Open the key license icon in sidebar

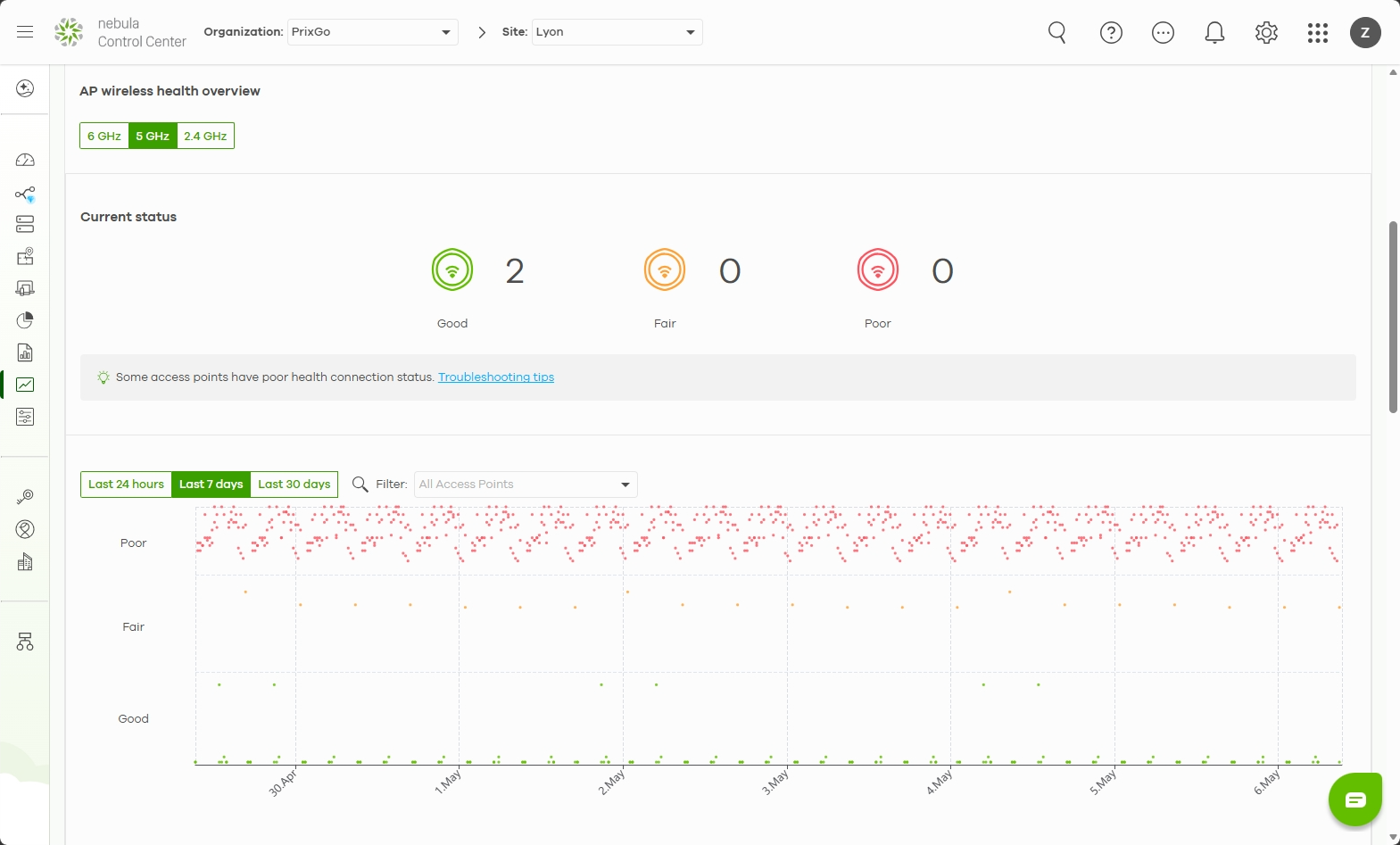(x=25, y=497)
